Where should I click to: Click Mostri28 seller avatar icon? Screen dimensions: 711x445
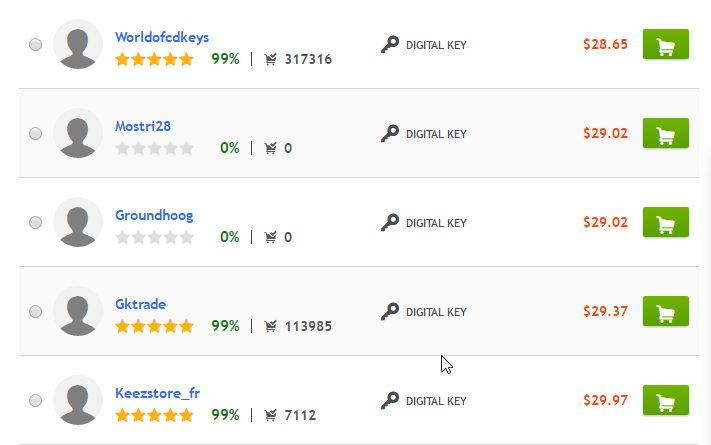point(78,133)
